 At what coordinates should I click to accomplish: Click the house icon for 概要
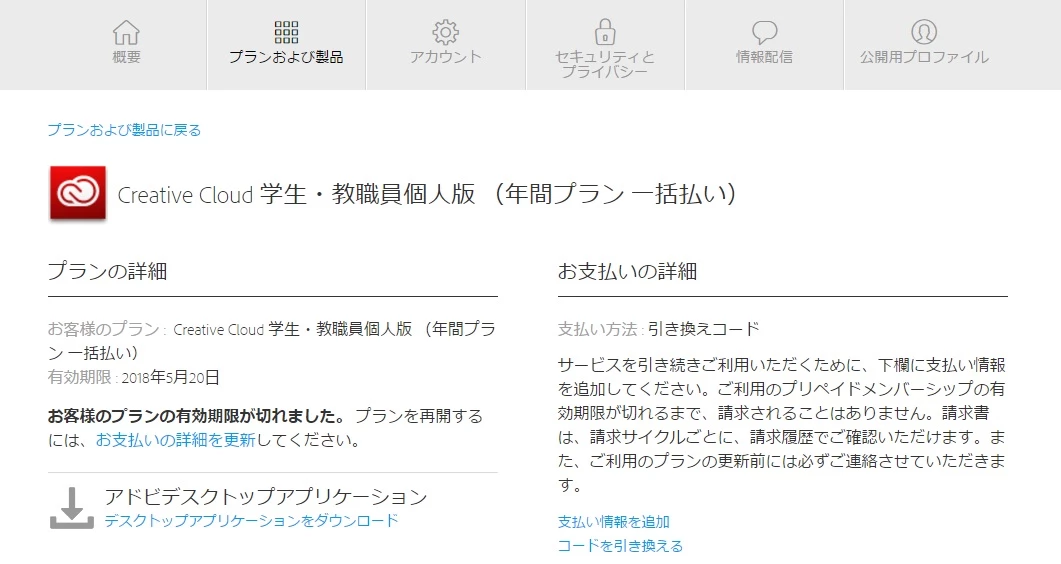click(126, 32)
